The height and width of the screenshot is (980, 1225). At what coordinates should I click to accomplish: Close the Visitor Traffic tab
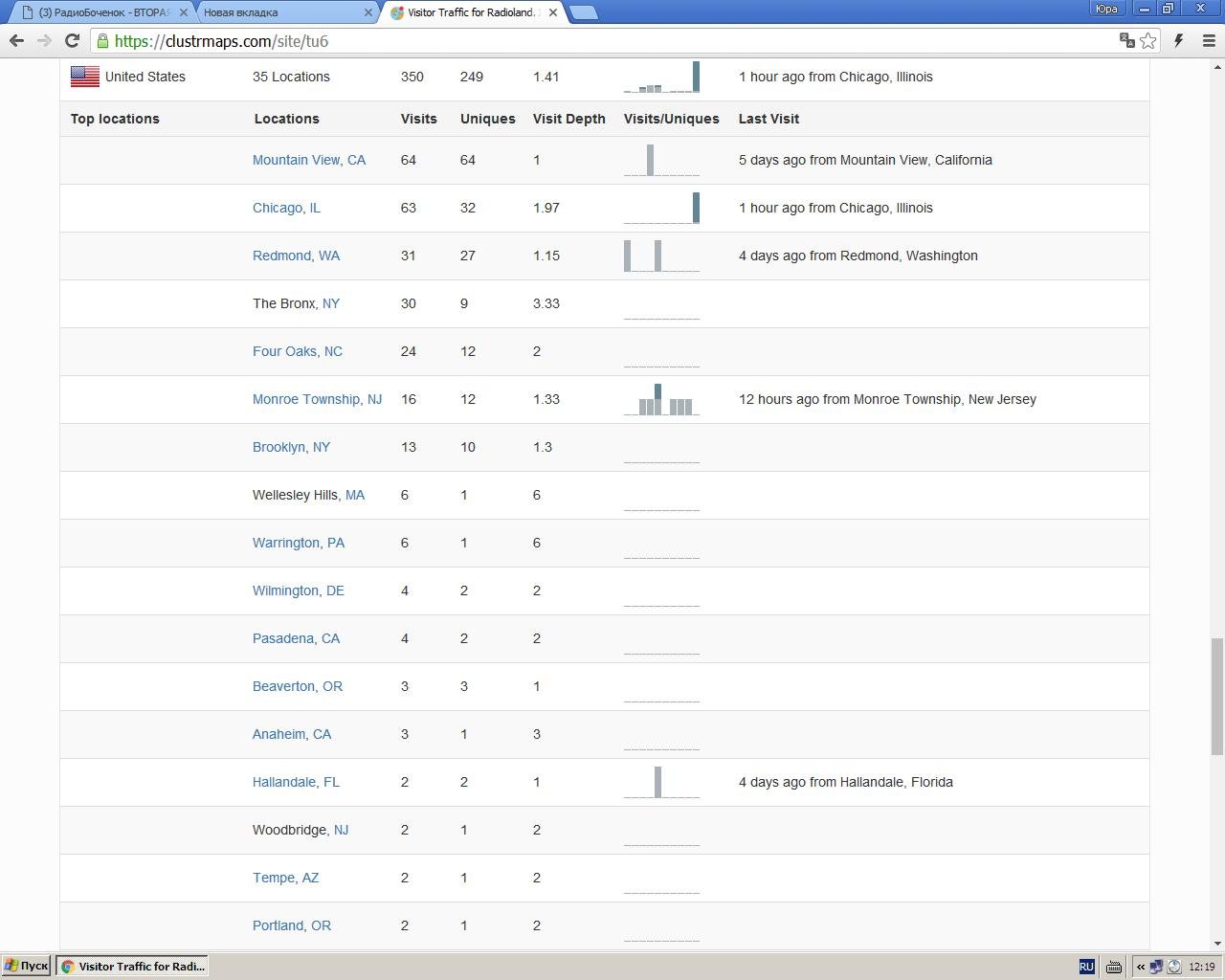tap(552, 12)
